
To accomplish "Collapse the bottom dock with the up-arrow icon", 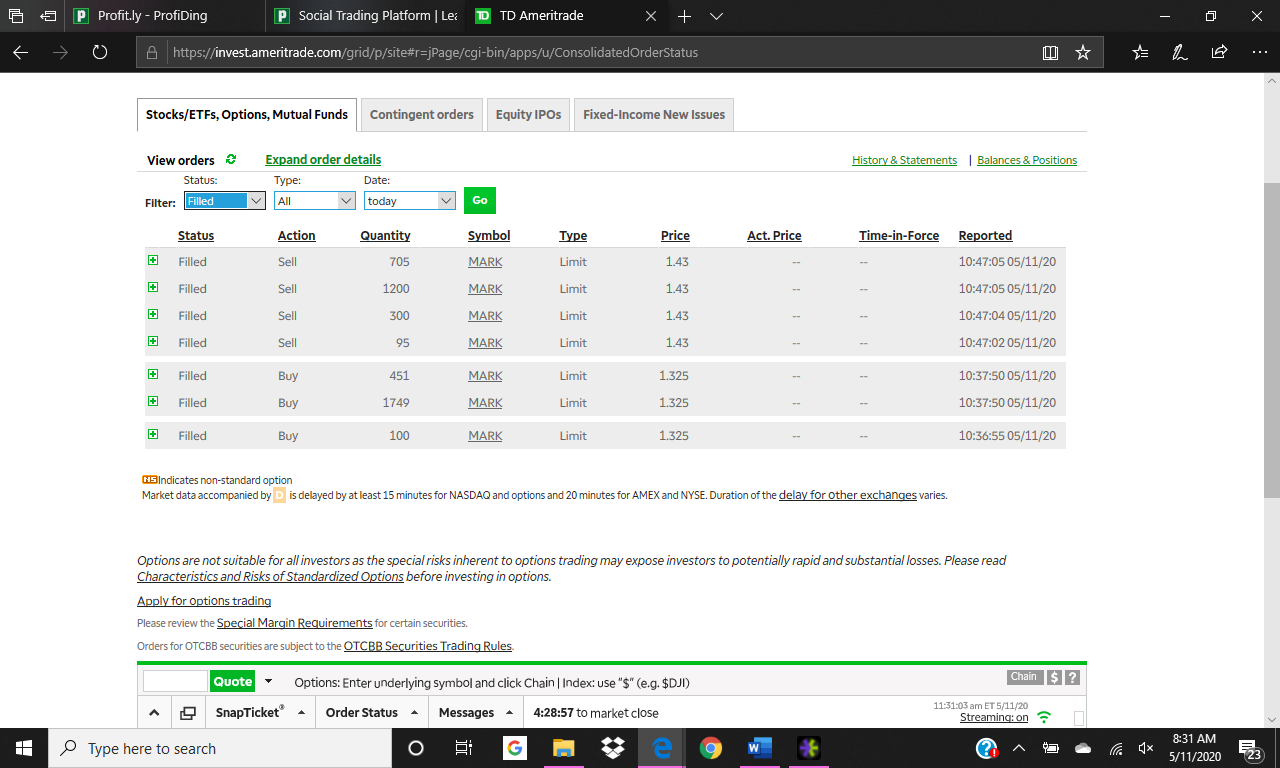I will click(x=154, y=713).
